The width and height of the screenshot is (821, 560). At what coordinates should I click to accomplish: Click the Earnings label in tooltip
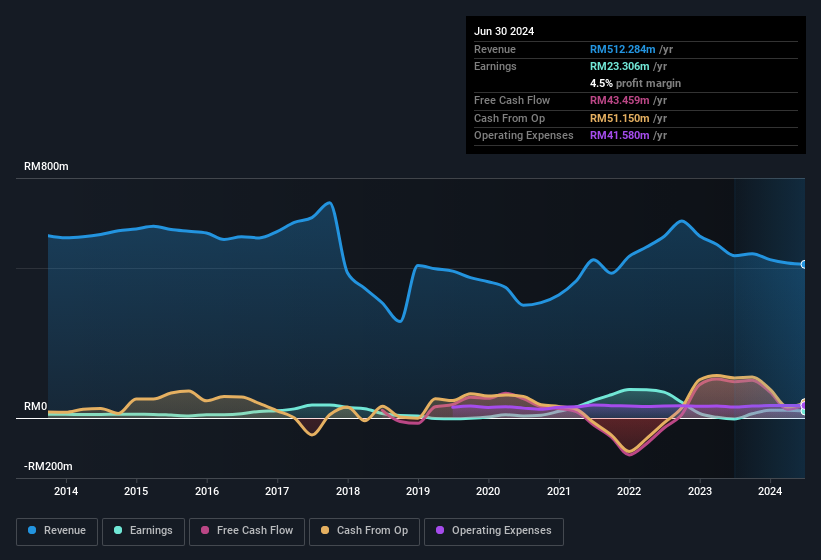(x=495, y=66)
